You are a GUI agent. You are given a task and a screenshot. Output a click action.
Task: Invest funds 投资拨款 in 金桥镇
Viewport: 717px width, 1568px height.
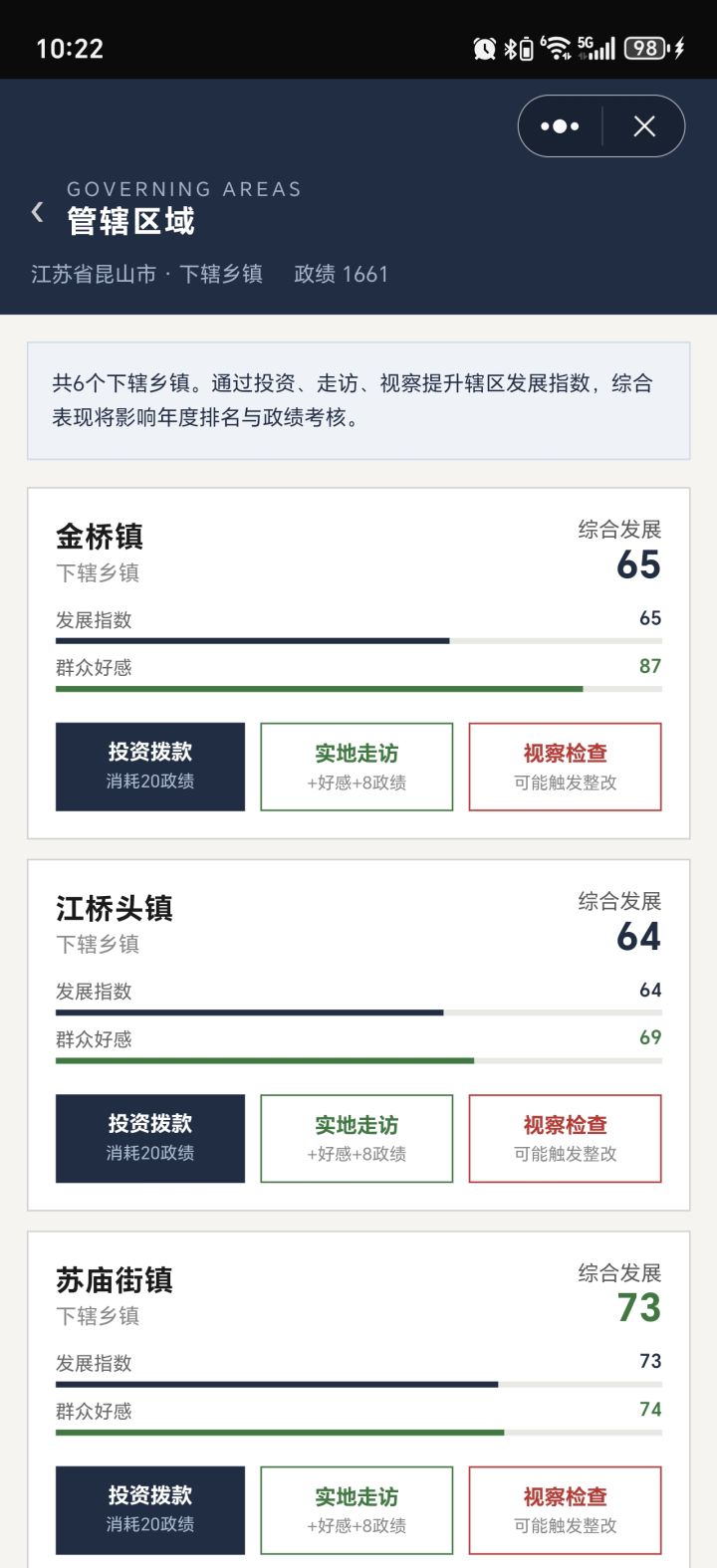150,767
